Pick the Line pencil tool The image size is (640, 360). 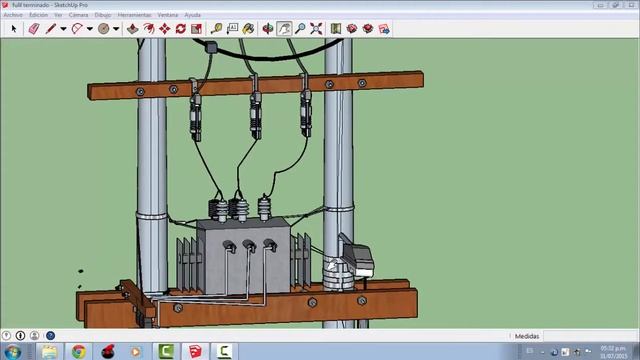[x=51, y=29]
